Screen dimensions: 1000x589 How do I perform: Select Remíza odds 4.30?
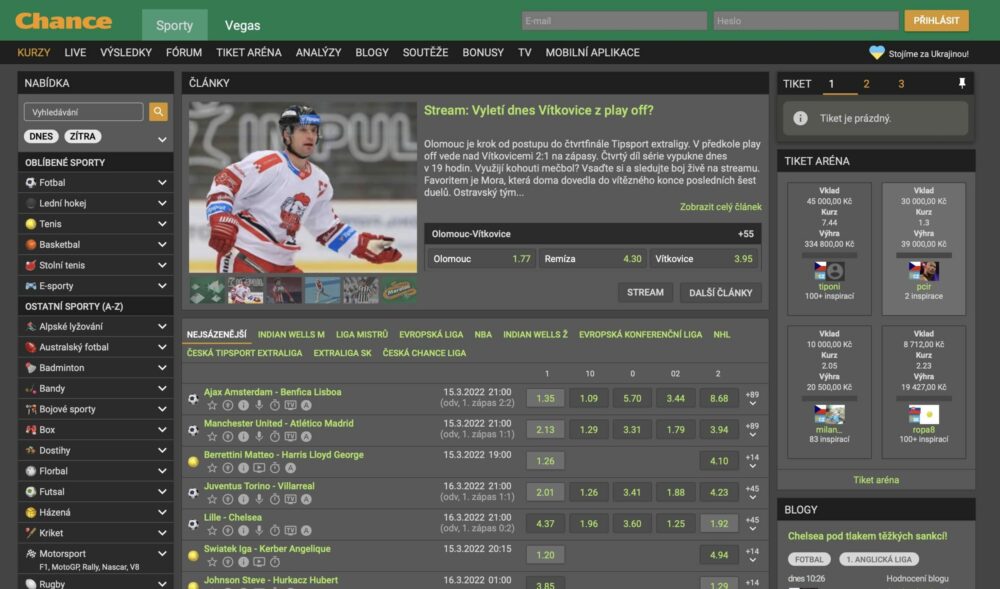pos(592,259)
